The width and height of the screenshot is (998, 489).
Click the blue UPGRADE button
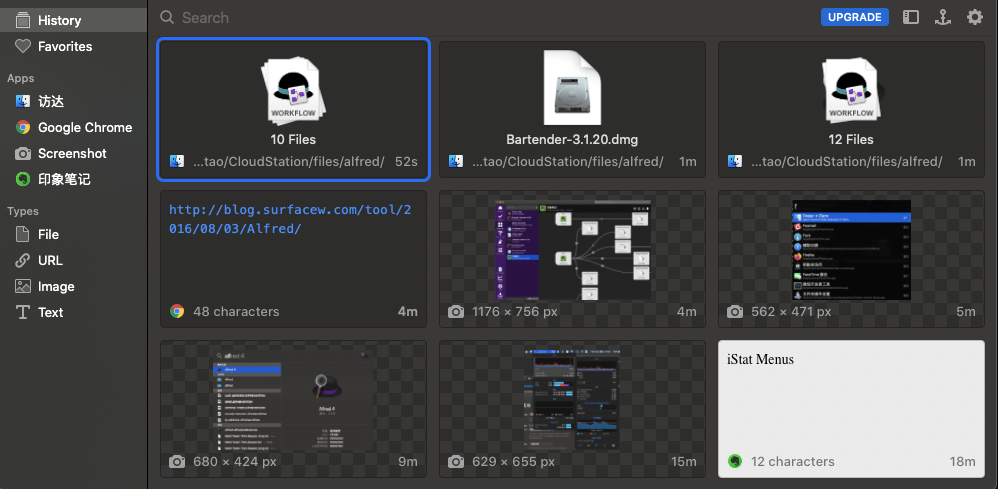coord(854,17)
